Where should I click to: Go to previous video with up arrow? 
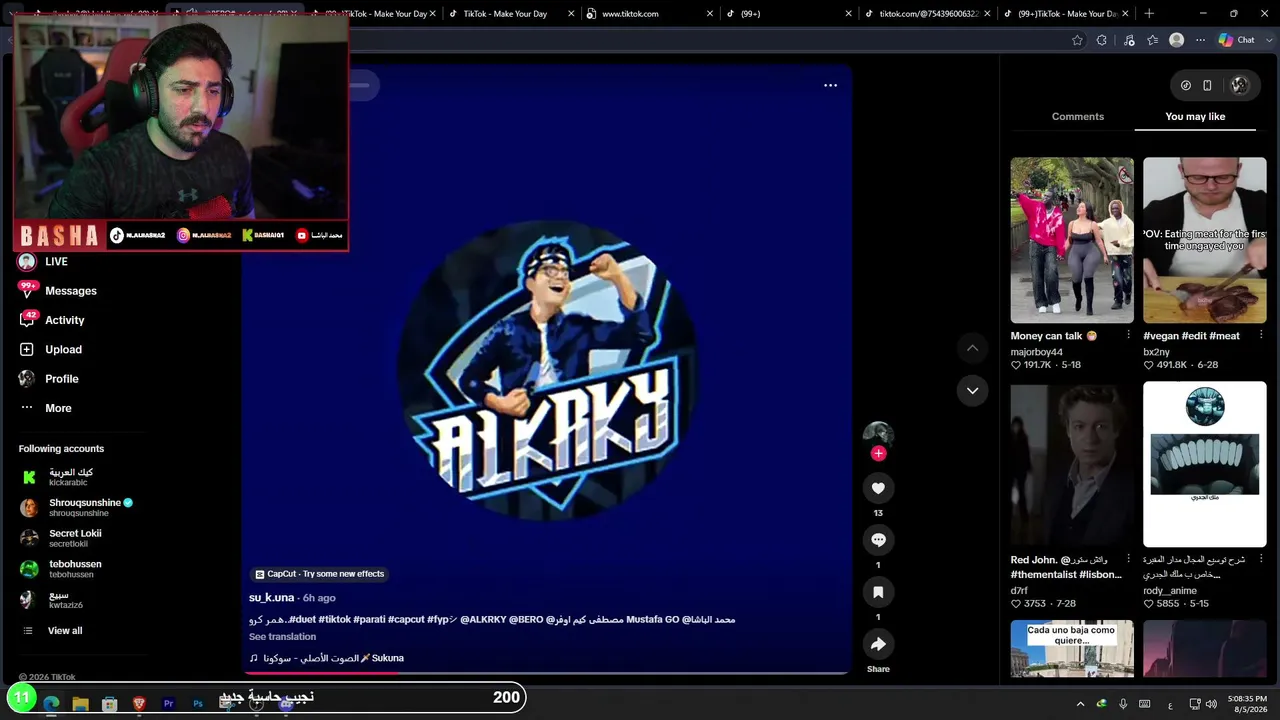pos(972,348)
